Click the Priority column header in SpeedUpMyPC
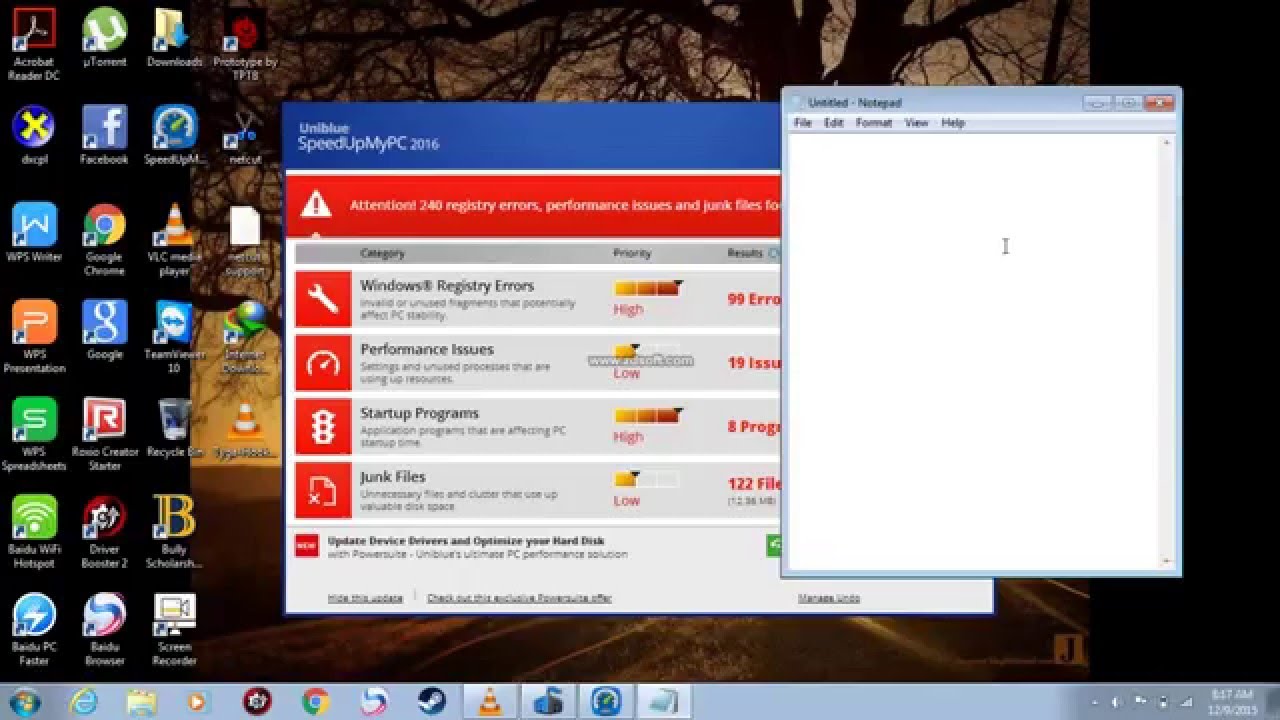The image size is (1280, 720). click(x=632, y=254)
